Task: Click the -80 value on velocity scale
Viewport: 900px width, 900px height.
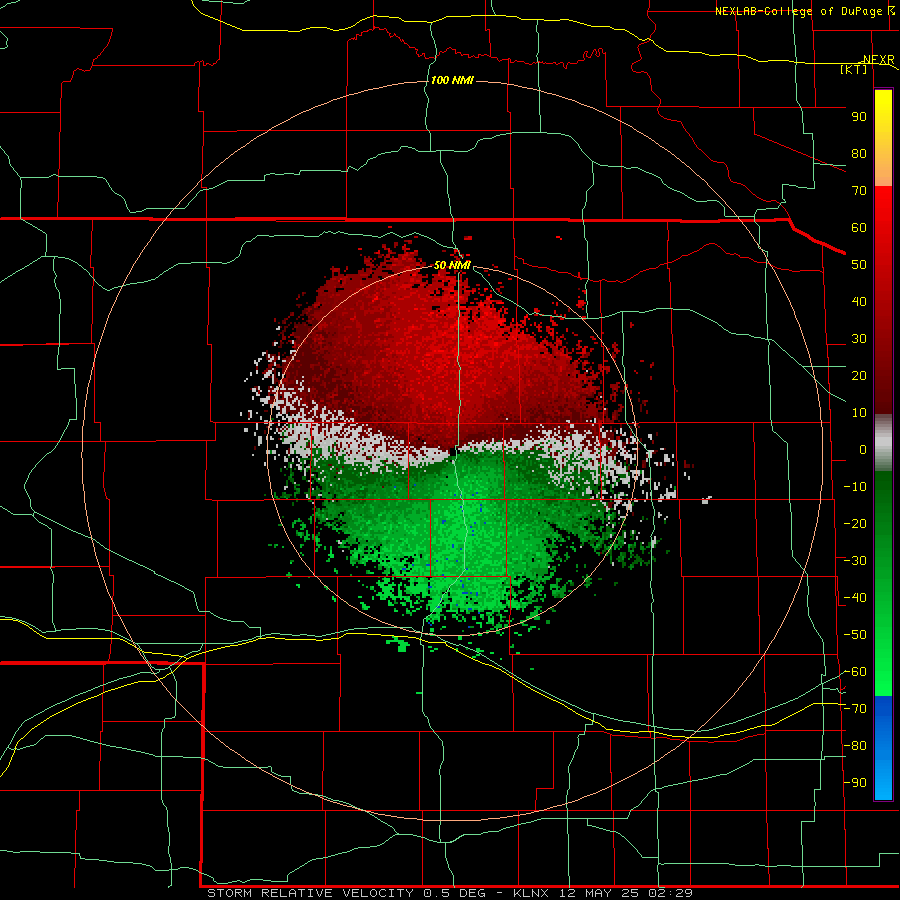Action: tap(855, 746)
